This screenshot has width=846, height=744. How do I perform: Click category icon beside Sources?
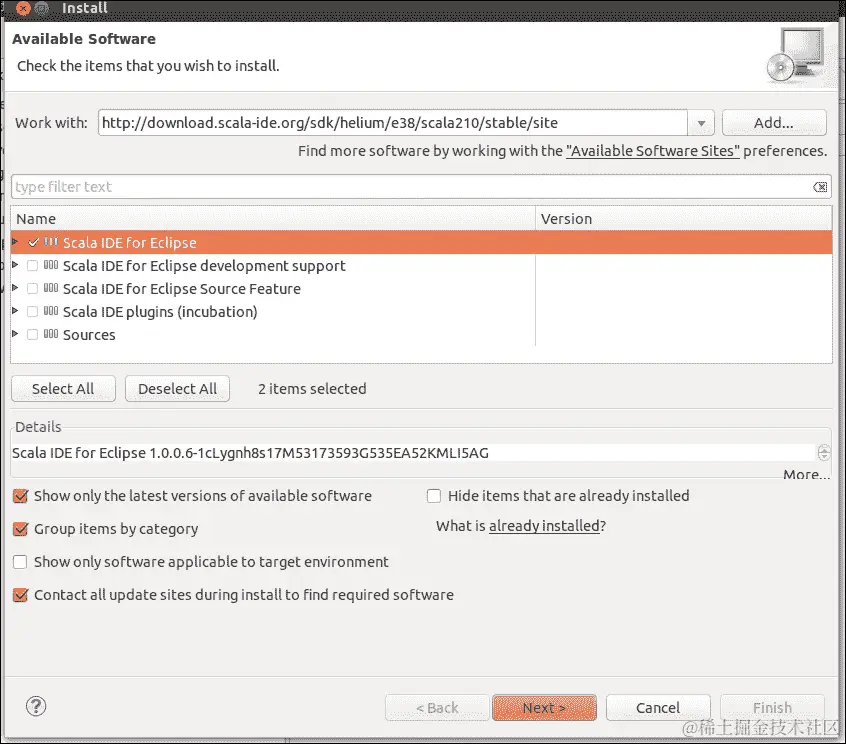tap(51, 335)
